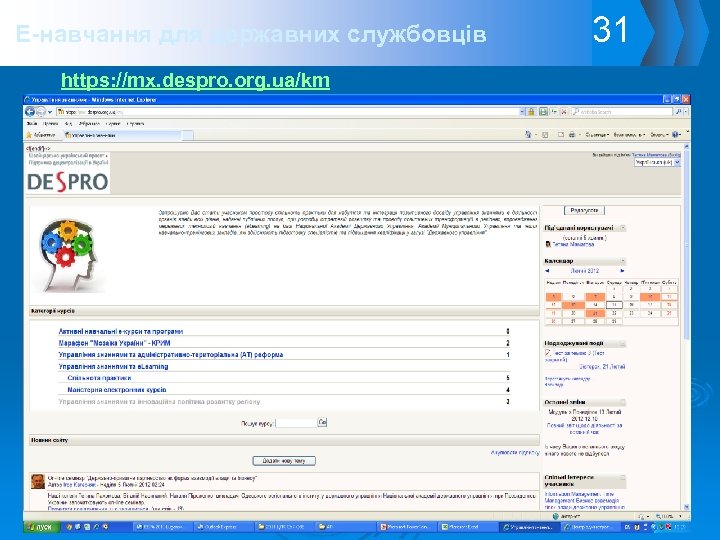Click the Go button beside course search
720x540 pixels.
click(x=322, y=422)
